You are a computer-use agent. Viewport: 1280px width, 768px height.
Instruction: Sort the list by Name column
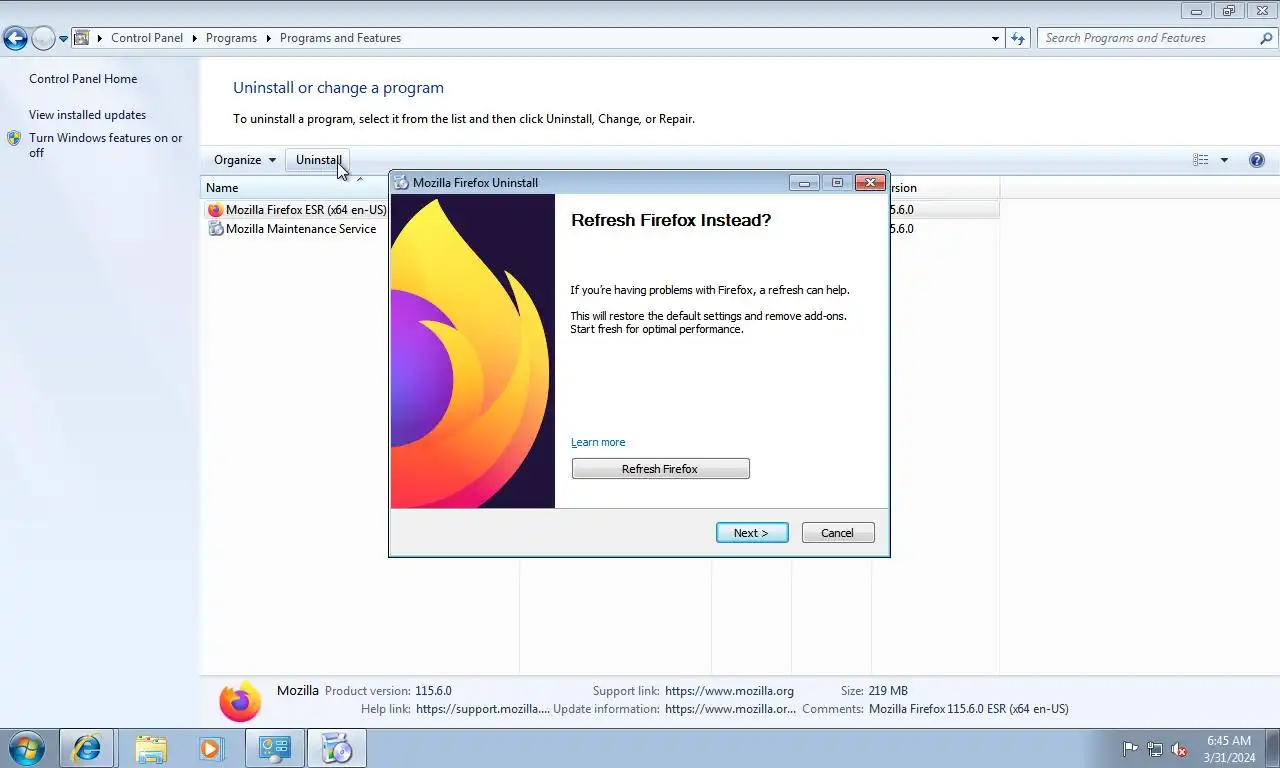[222, 188]
